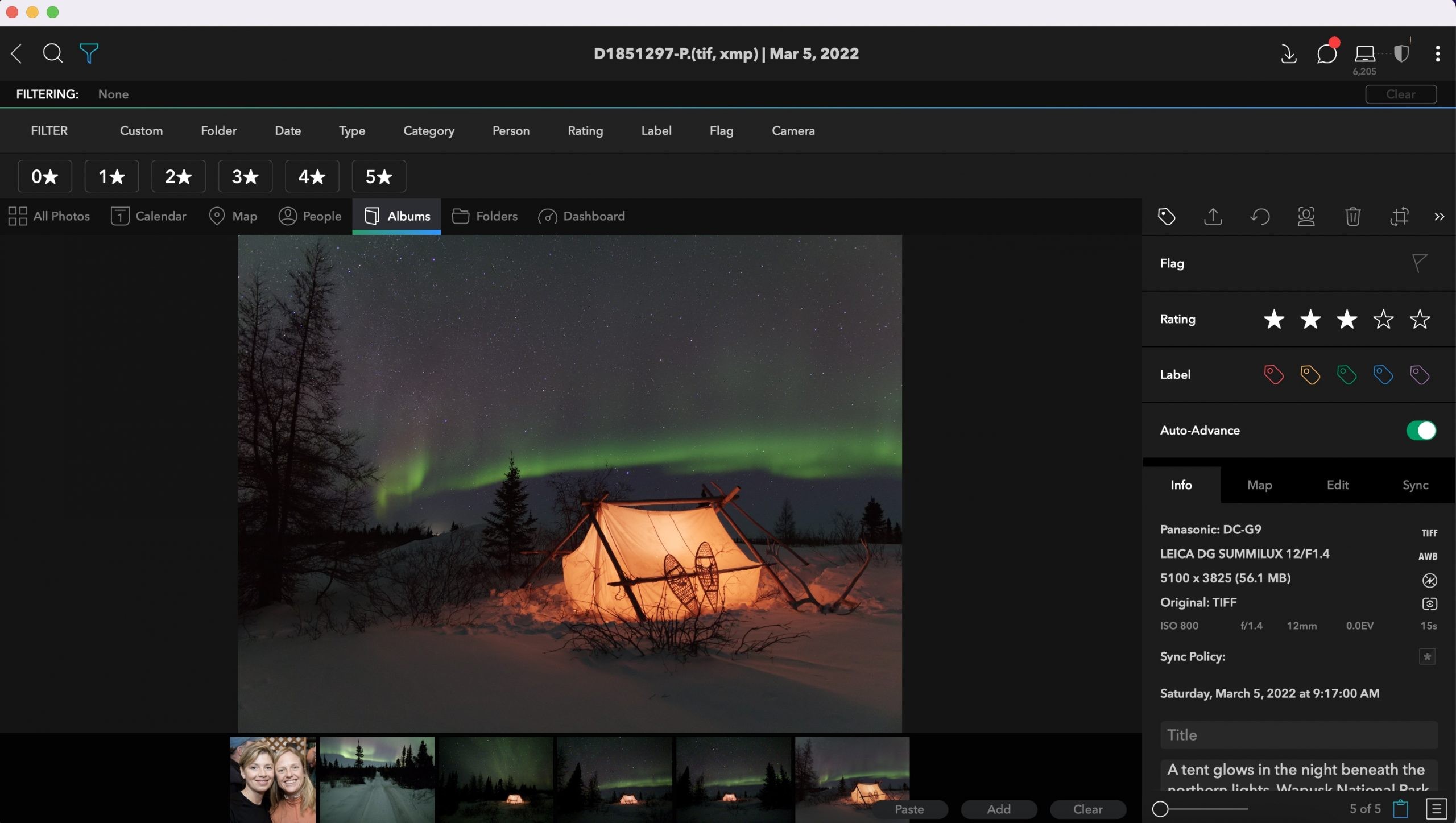
Task: Toggle the flag icon for this photo
Action: click(1419, 263)
